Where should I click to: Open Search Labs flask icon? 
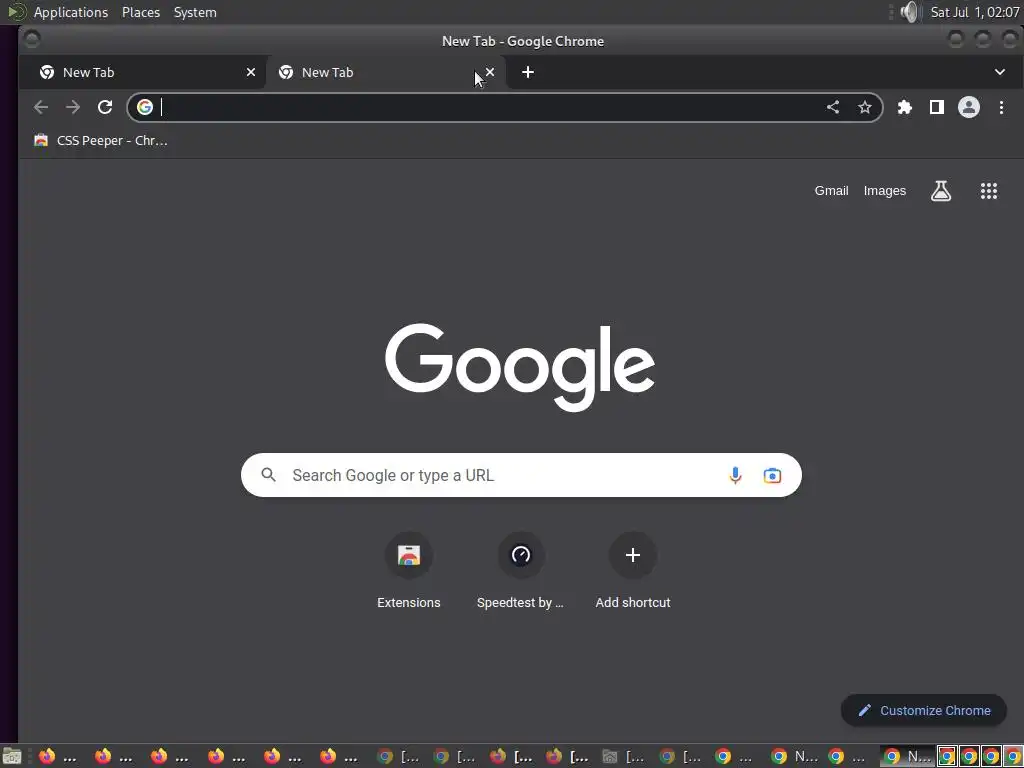point(940,191)
